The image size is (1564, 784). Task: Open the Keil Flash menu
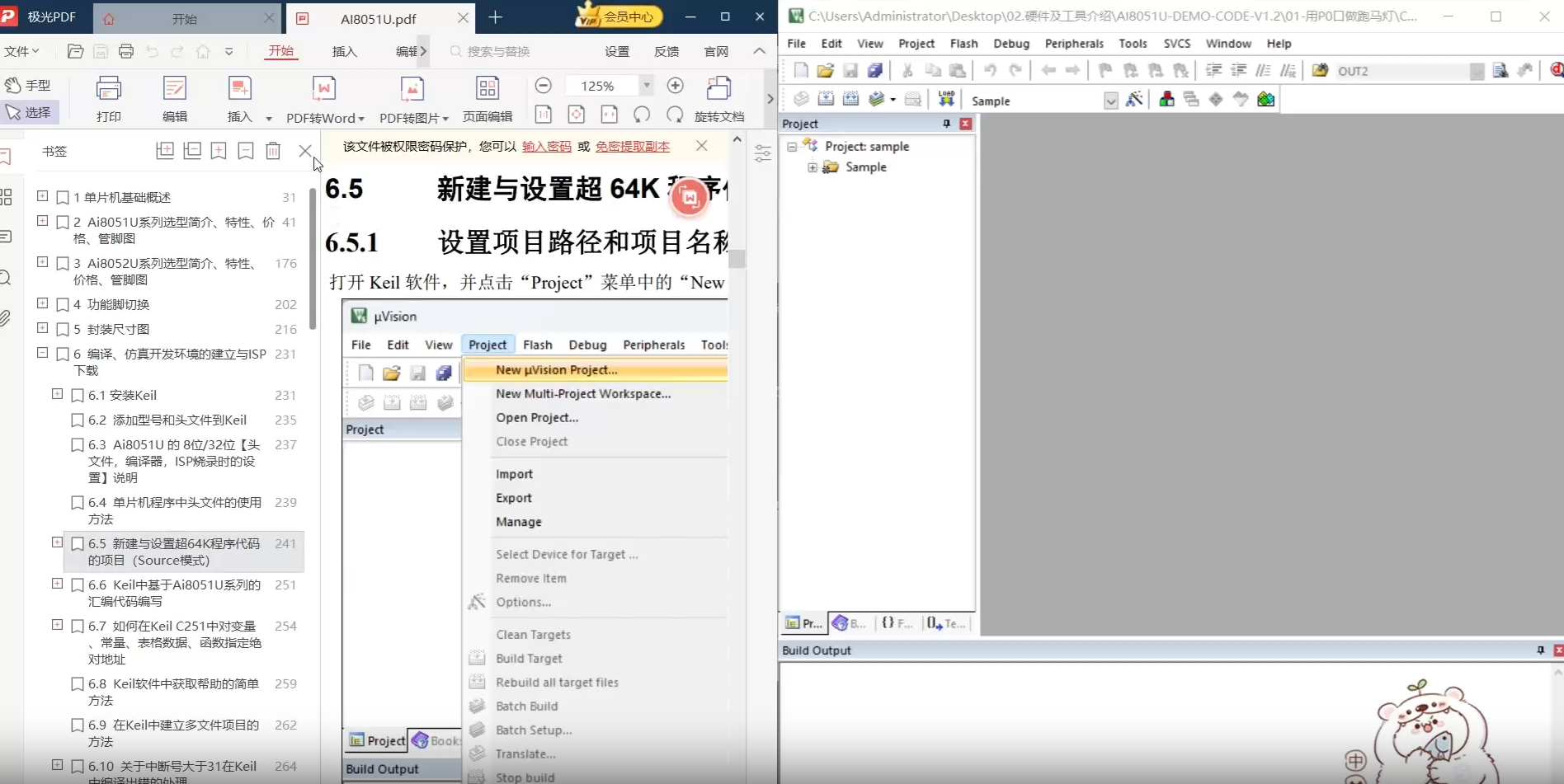click(x=963, y=44)
